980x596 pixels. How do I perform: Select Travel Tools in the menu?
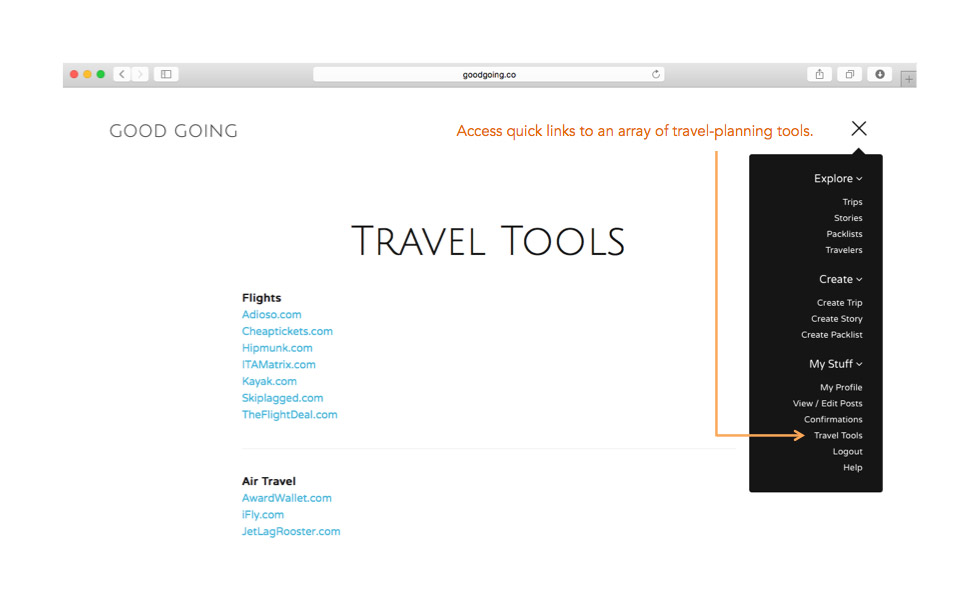[x=838, y=435]
